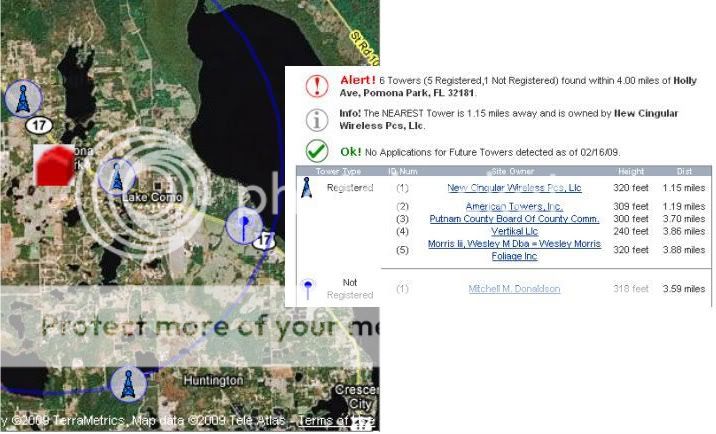Click the red house location marker

(56, 165)
